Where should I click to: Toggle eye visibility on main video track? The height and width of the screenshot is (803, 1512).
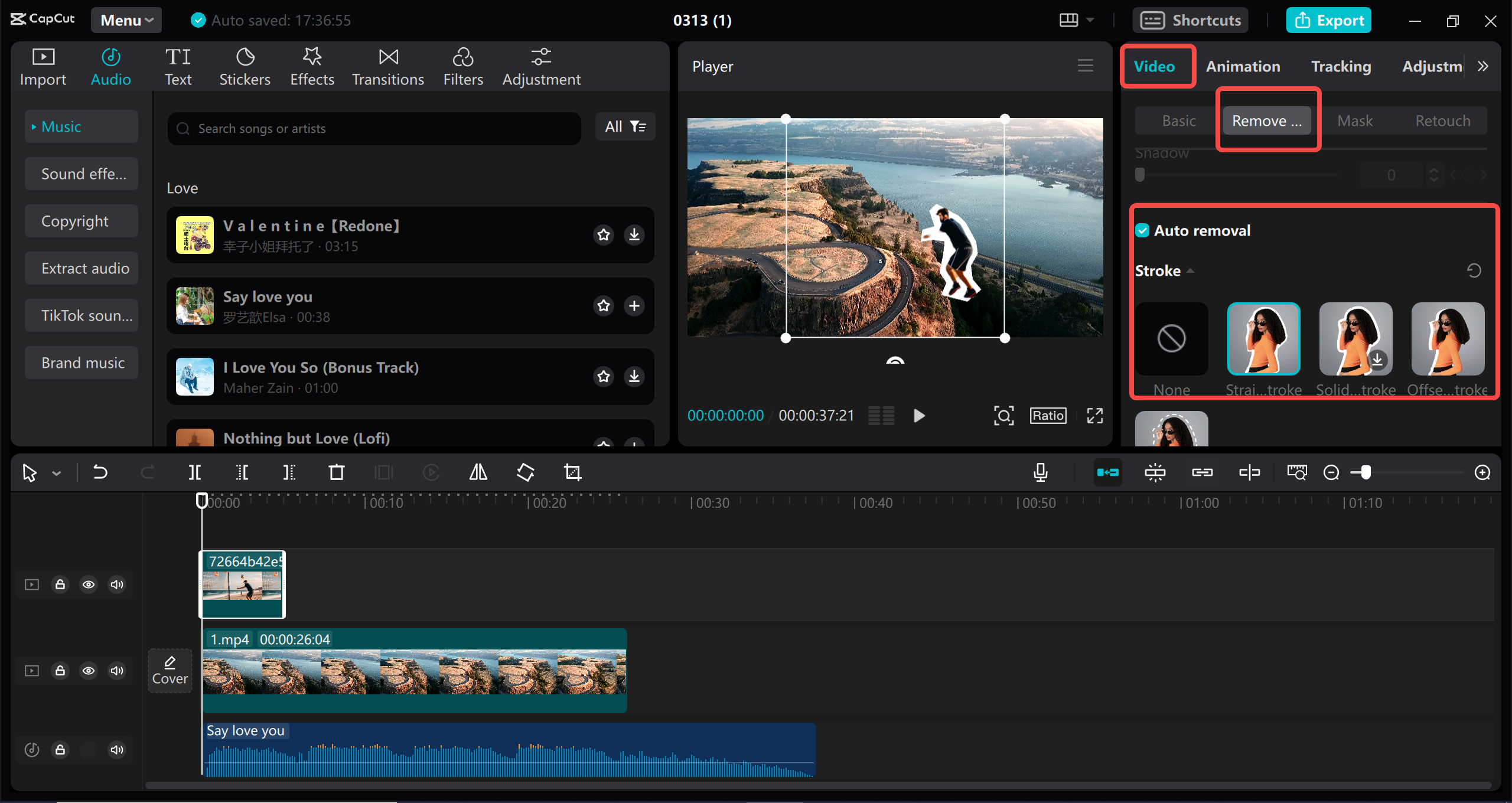click(89, 670)
